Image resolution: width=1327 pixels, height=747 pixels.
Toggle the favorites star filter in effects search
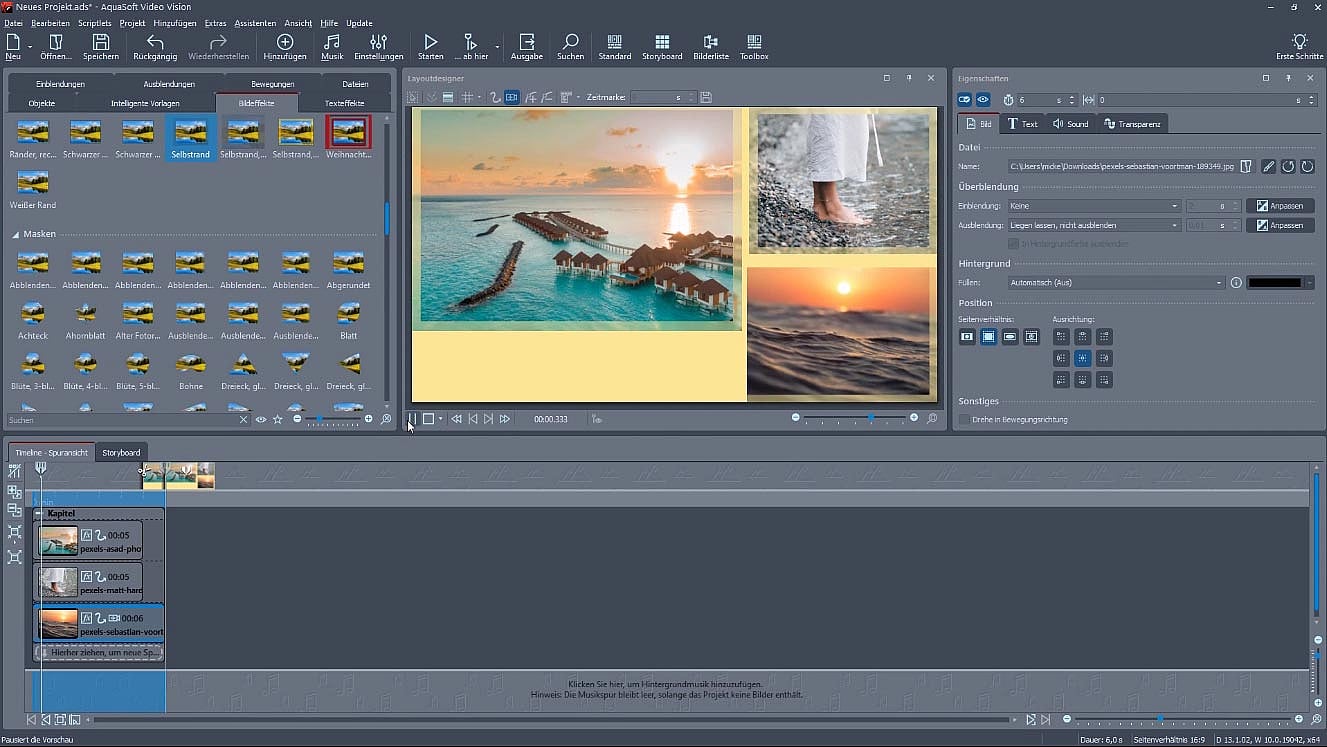tap(278, 420)
